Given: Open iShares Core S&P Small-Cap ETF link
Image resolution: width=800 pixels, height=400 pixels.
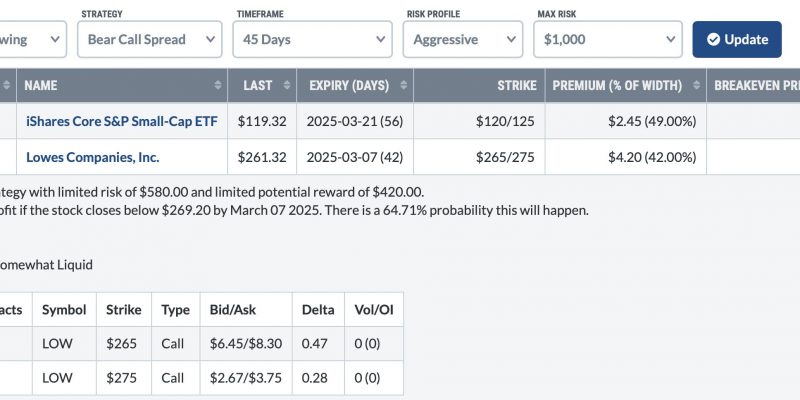Looking at the screenshot, I should click(x=121, y=121).
